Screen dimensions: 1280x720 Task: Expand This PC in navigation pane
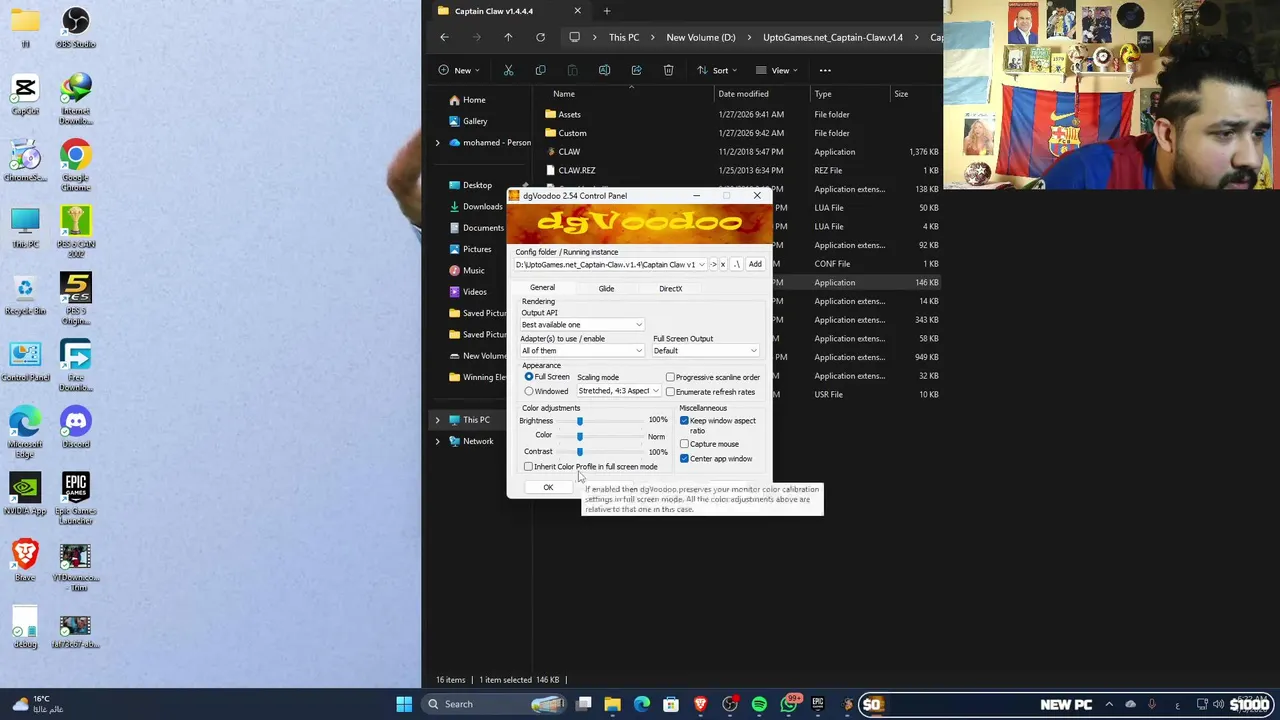click(437, 420)
